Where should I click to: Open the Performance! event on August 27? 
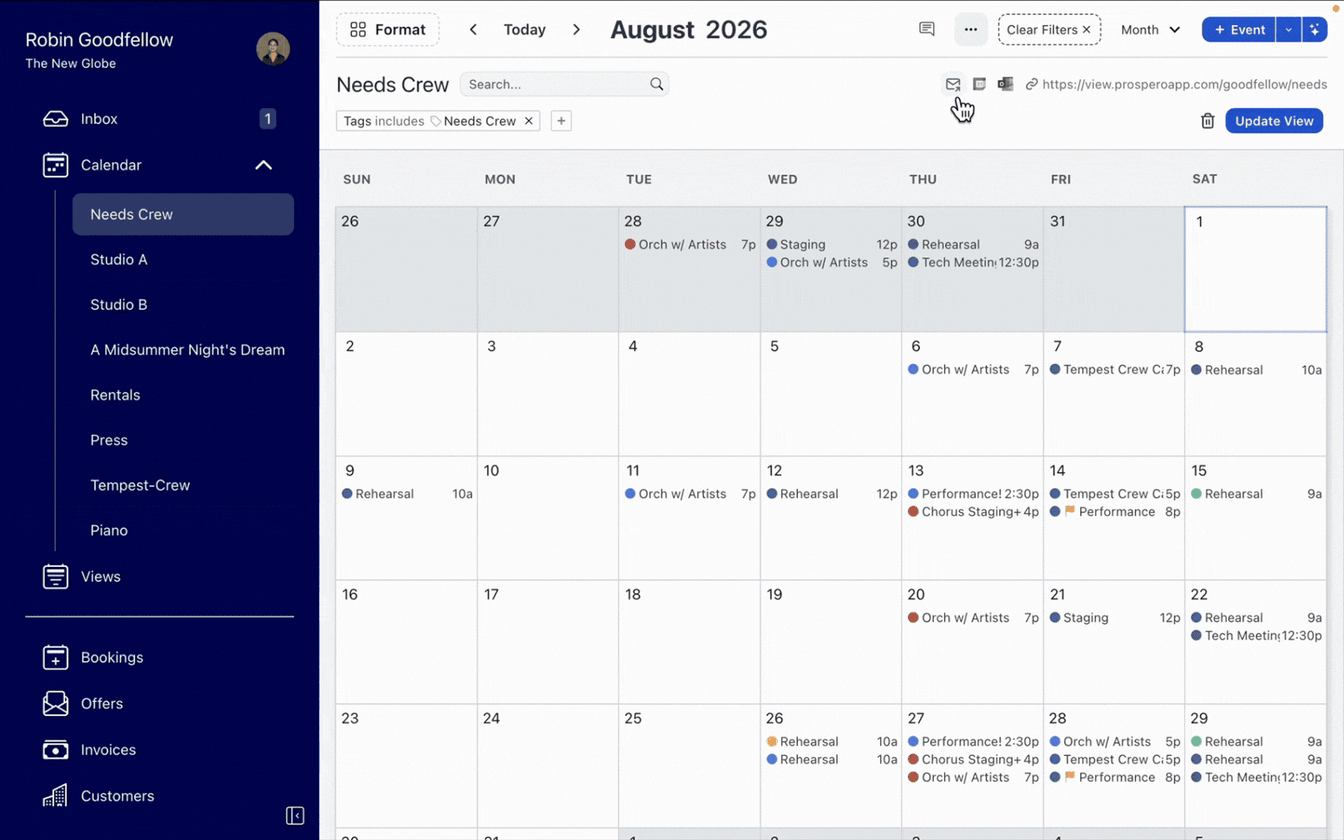(x=973, y=742)
